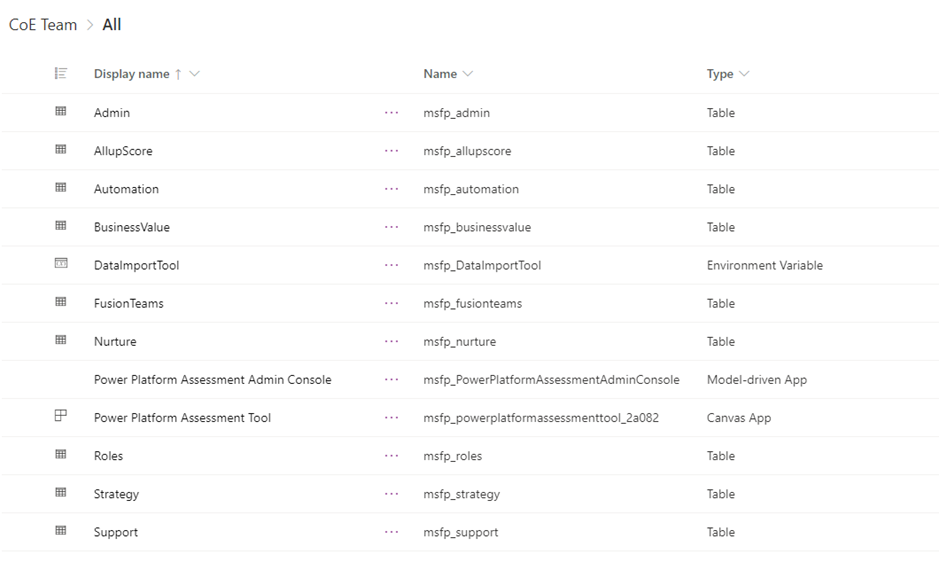
Task: Click the list selection icon in the header row
Action: click(60, 73)
